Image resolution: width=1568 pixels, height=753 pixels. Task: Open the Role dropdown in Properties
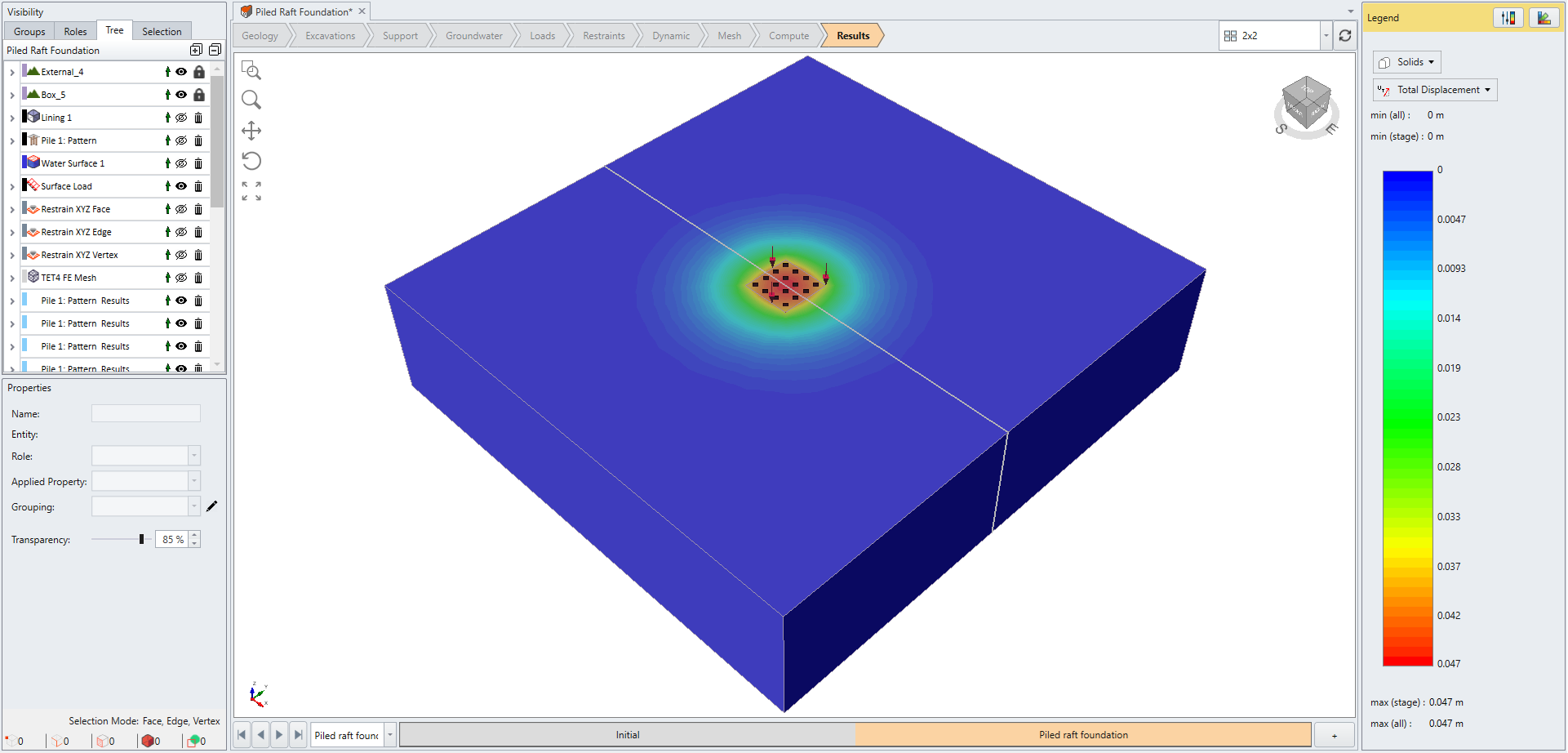[x=194, y=456]
